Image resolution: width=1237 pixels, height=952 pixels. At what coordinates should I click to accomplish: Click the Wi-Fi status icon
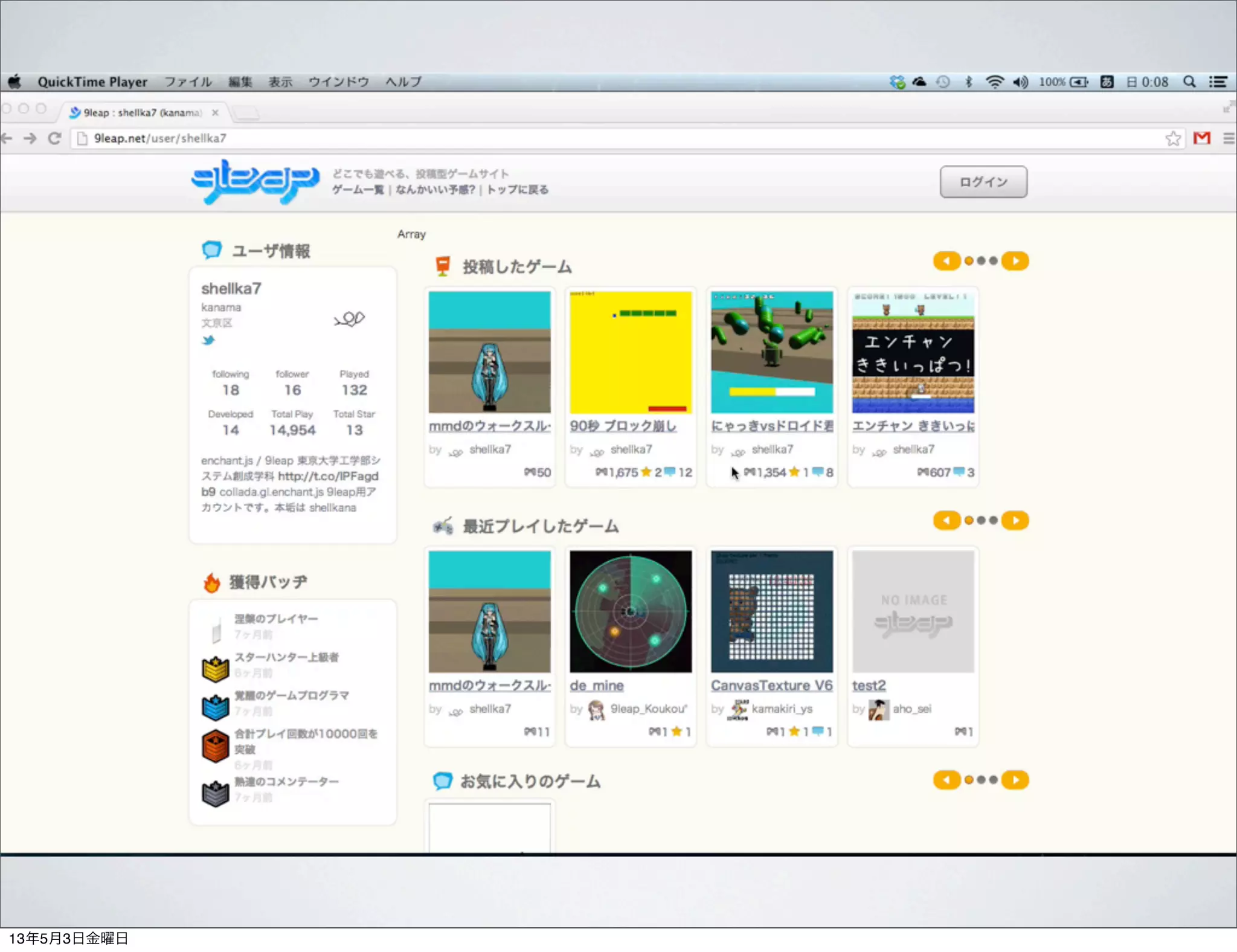pos(994,82)
